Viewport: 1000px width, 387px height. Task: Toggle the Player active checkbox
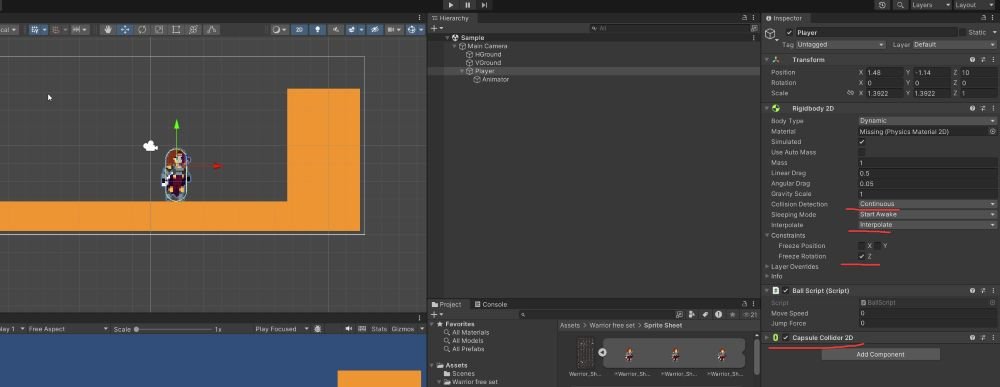[790, 33]
